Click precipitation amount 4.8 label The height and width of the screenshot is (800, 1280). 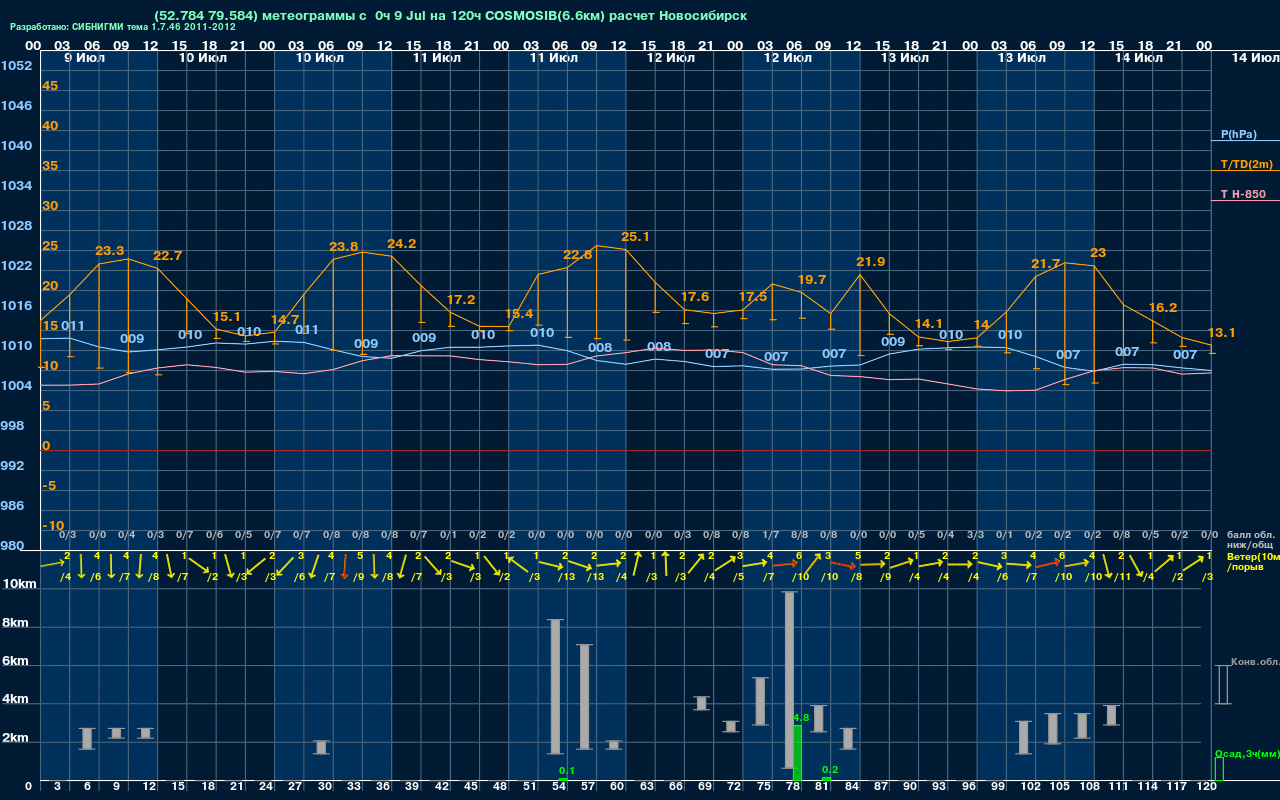(801, 718)
